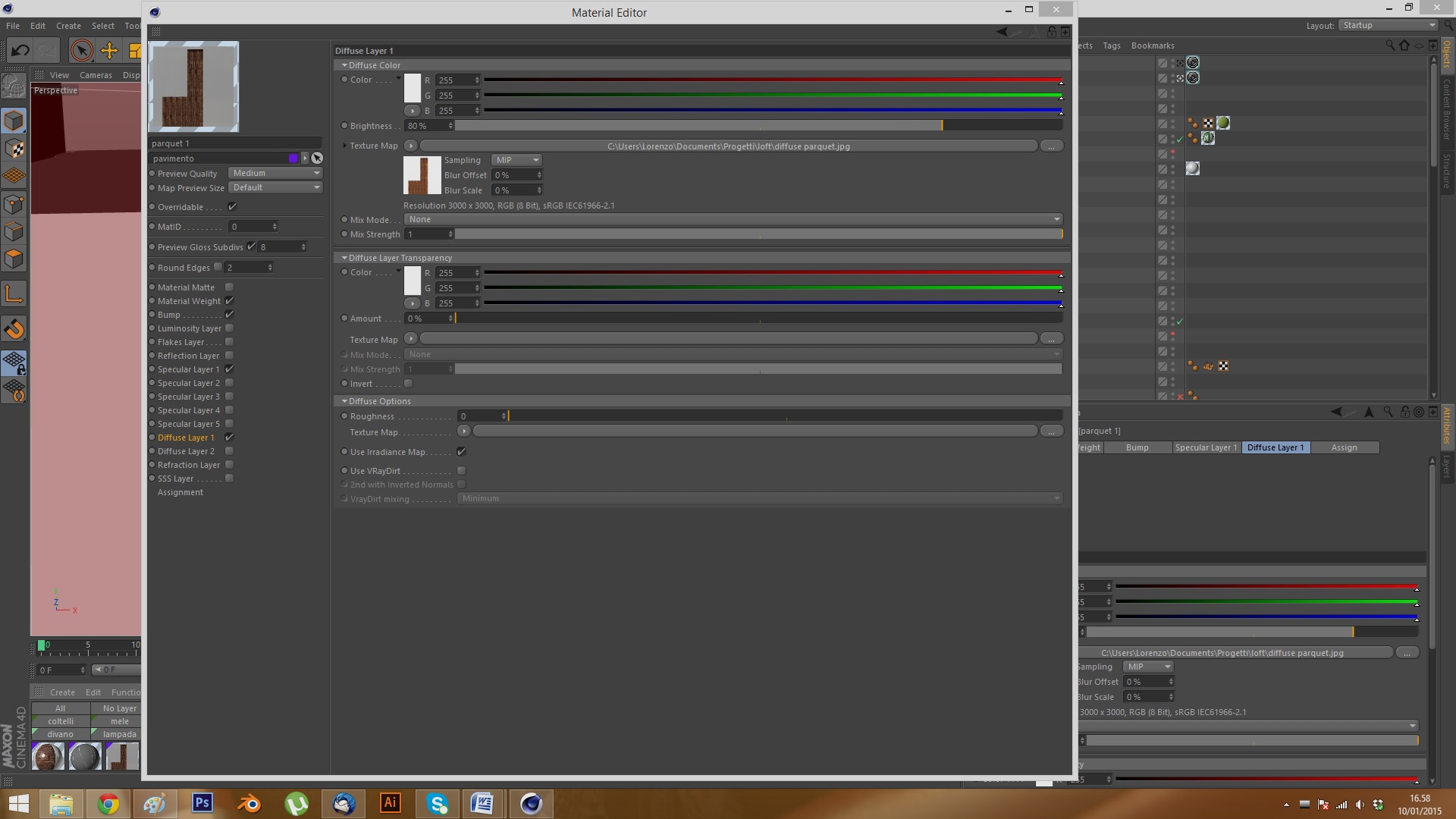Click the magnet snap tool icon

(14, 329)
